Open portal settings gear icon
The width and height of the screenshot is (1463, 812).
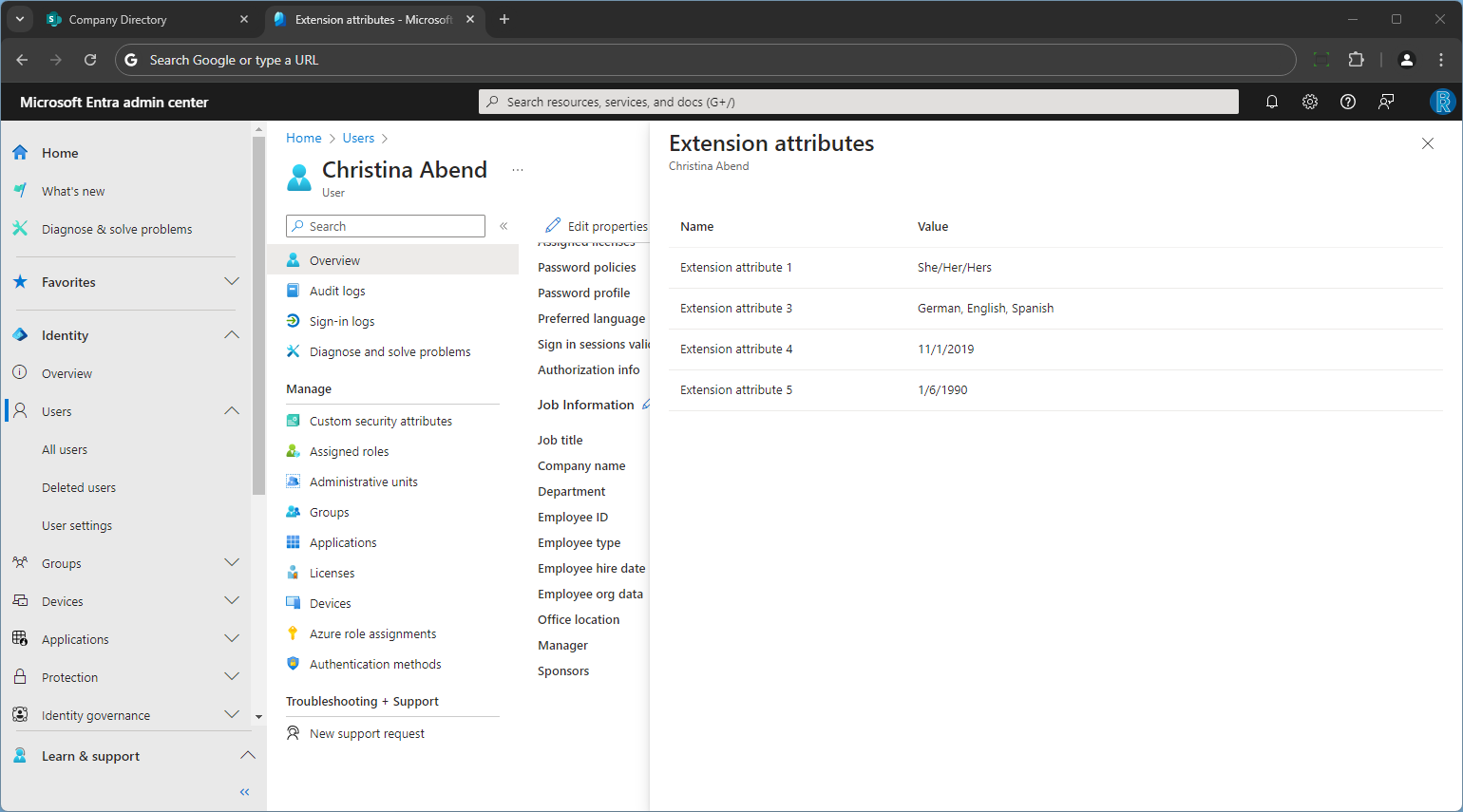click(x=1310, y=102)
